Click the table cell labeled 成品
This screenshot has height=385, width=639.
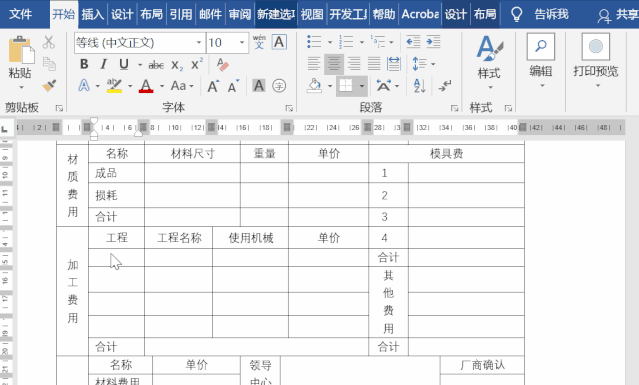[x=116, y=173]
